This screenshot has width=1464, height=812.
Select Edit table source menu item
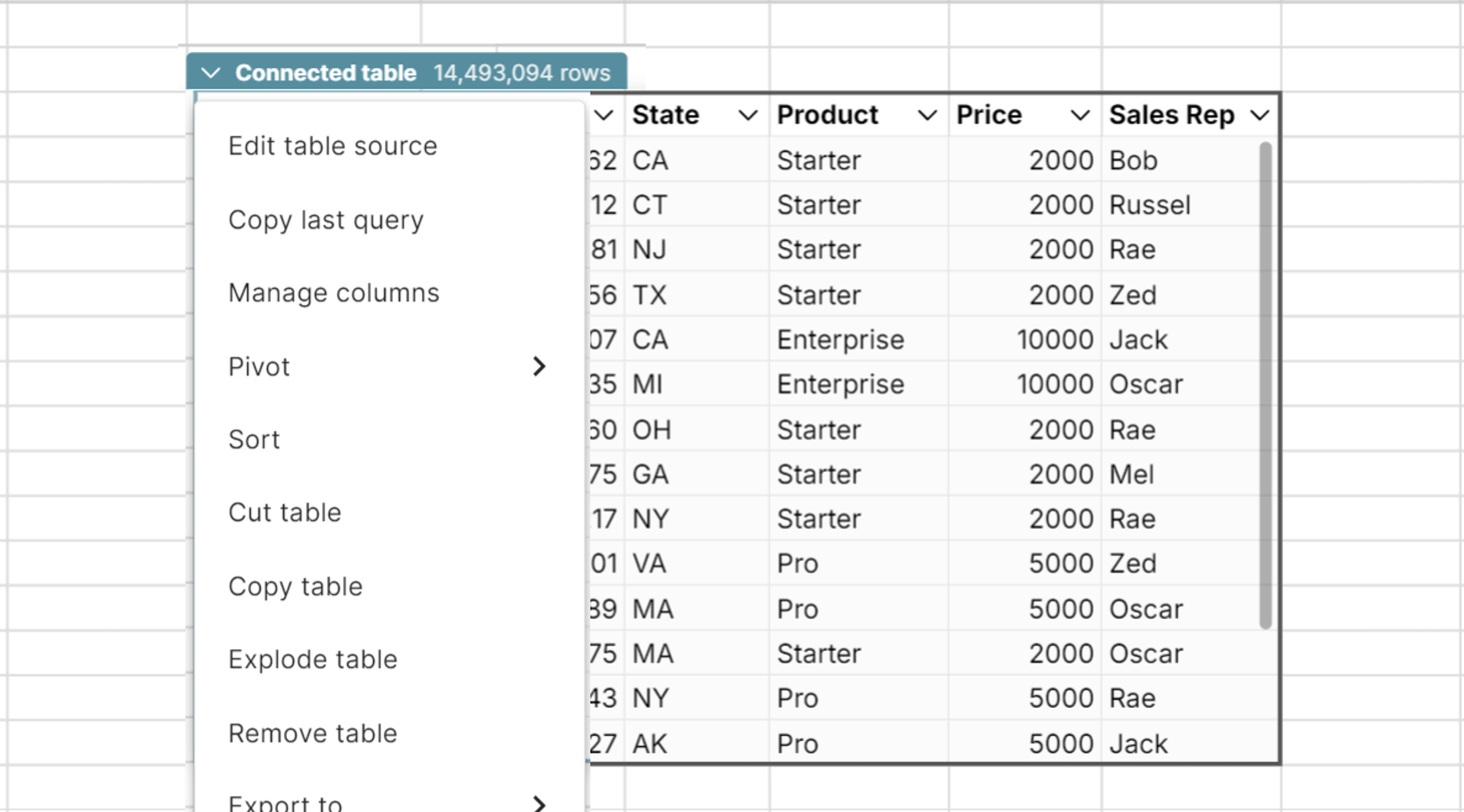[333, 146]
